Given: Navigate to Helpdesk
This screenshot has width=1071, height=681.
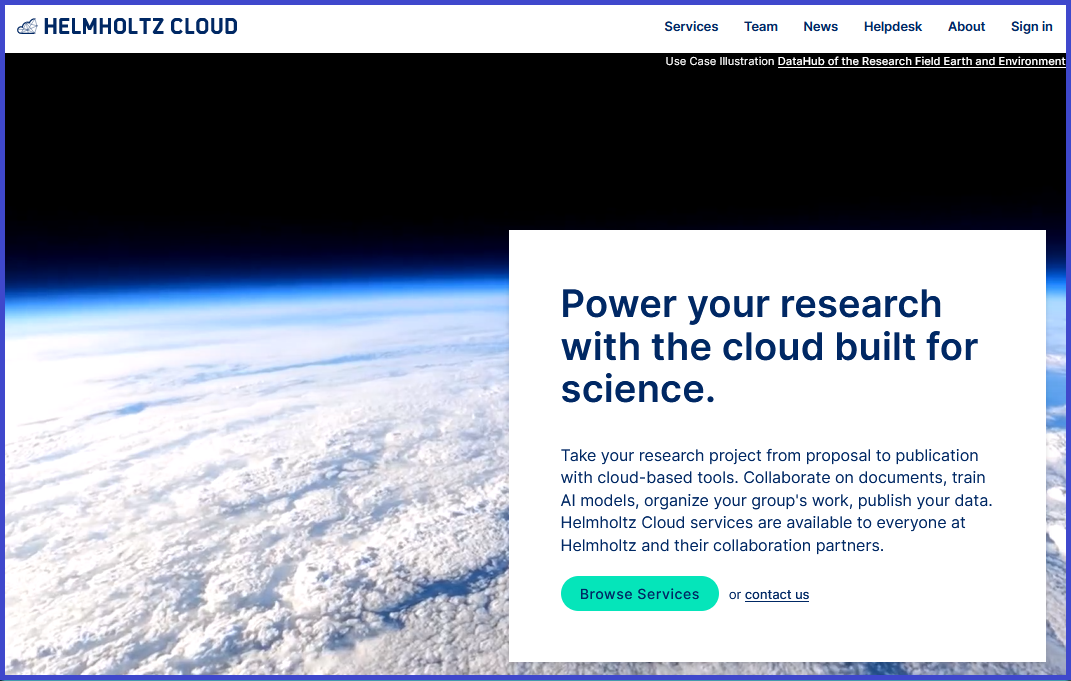Looking at the screenshot, I should [893, 27].
